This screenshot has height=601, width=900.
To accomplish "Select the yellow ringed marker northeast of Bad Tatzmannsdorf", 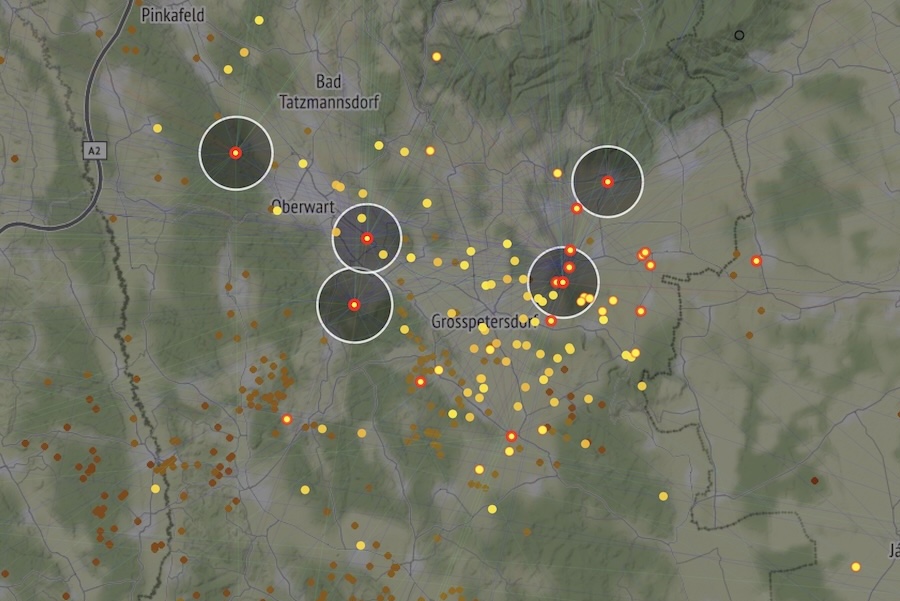I will (436, 57).
